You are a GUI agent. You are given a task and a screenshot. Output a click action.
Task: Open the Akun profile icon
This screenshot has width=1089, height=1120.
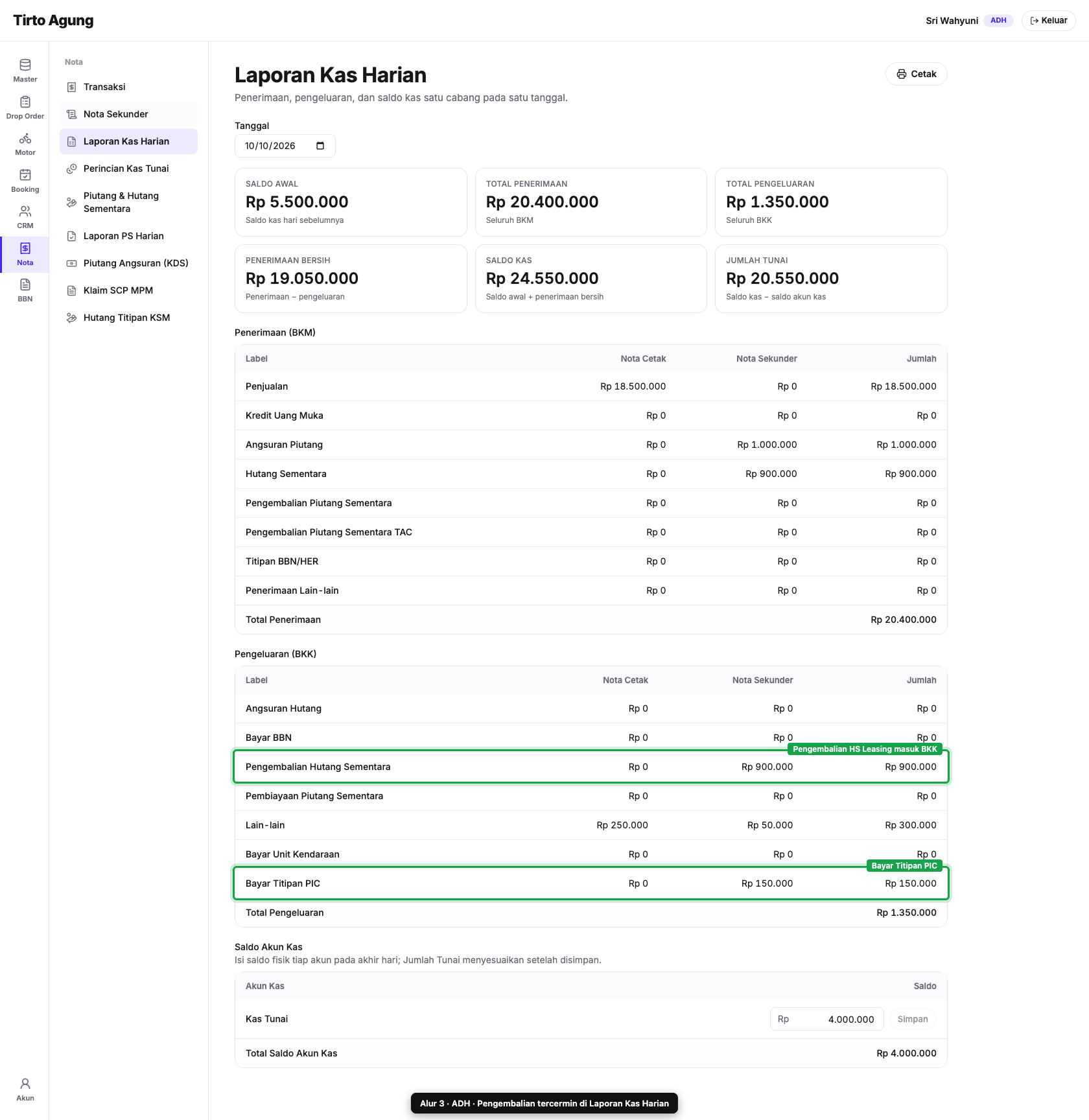pos(25,1084)
